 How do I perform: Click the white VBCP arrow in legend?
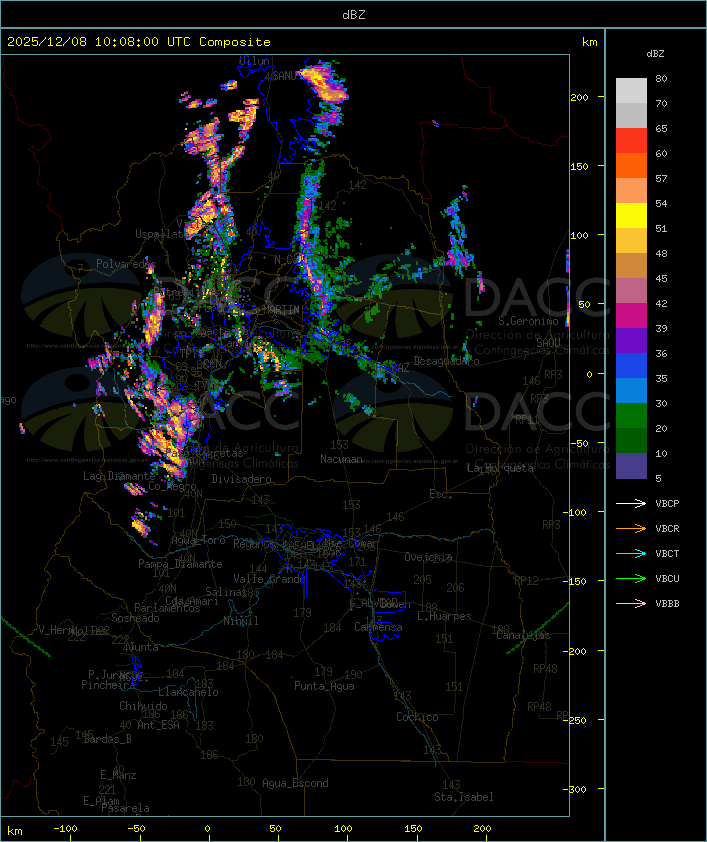631,503
